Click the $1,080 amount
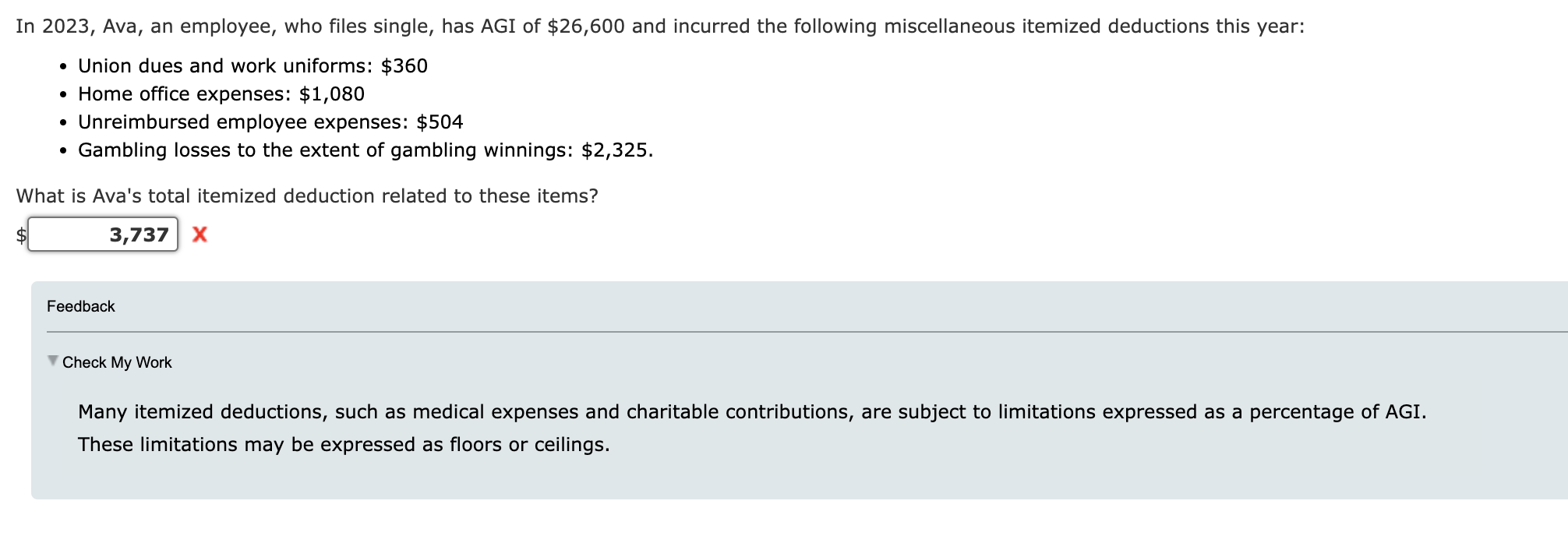Image resolution: width=1568 pixels, height=536 pixels. (x=332, y=93)
